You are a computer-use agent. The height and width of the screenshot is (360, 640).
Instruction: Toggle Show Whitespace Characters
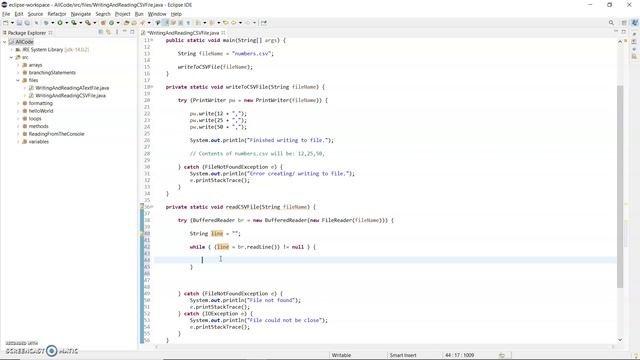point(188,23)
